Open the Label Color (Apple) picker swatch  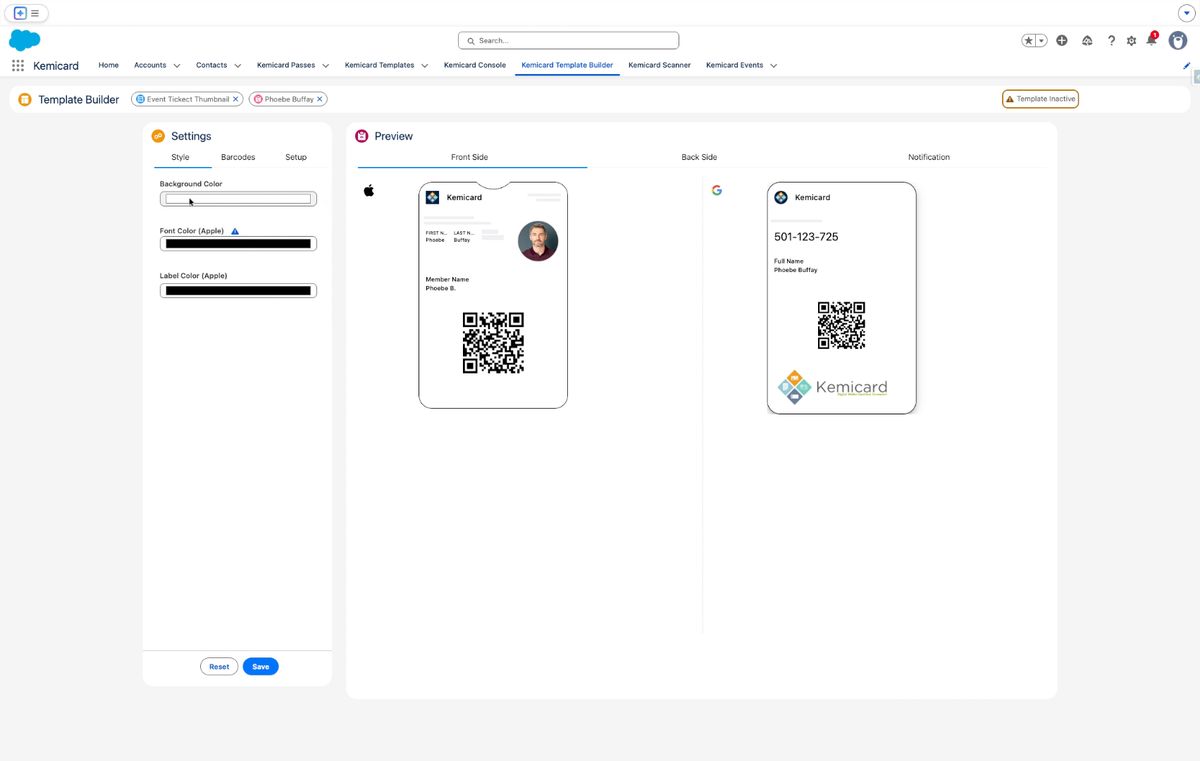tap(238, 291)
